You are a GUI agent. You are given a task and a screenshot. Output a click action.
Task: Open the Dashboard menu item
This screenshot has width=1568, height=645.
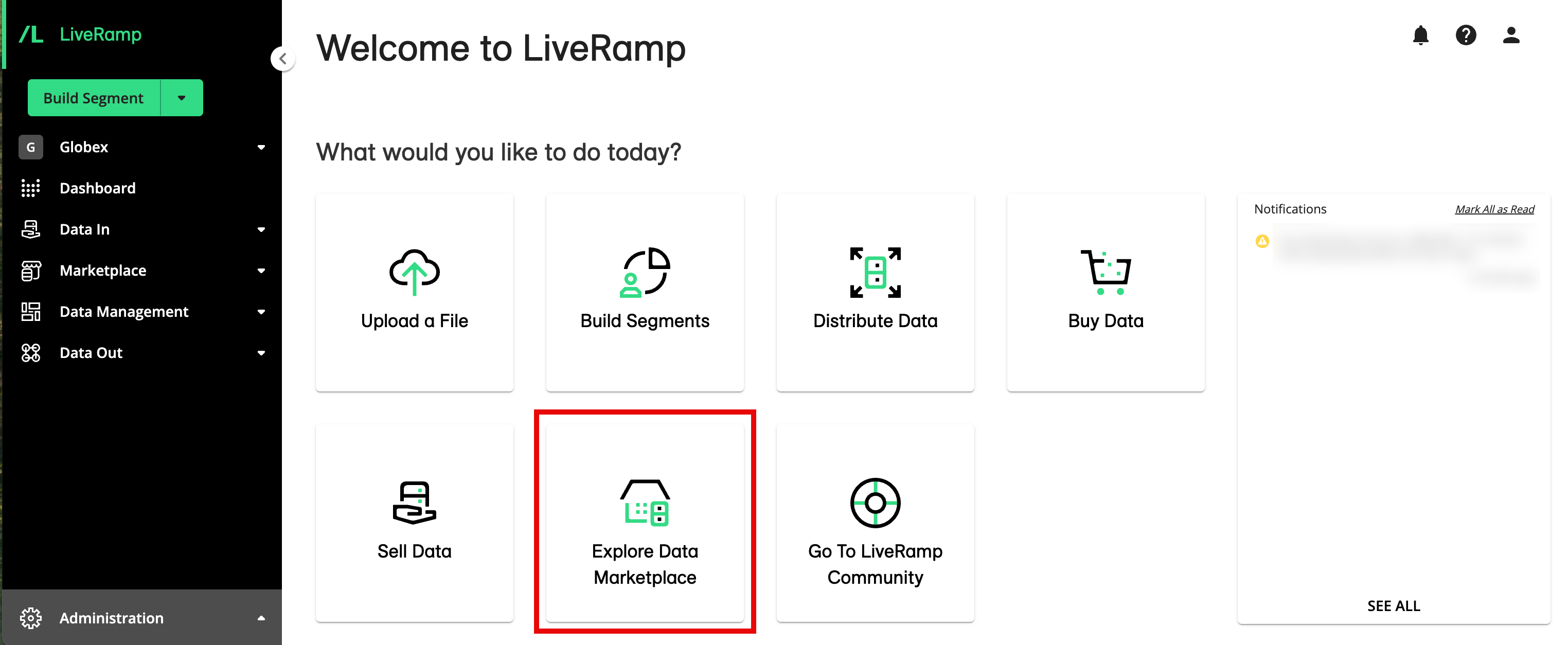pos(97,188)
